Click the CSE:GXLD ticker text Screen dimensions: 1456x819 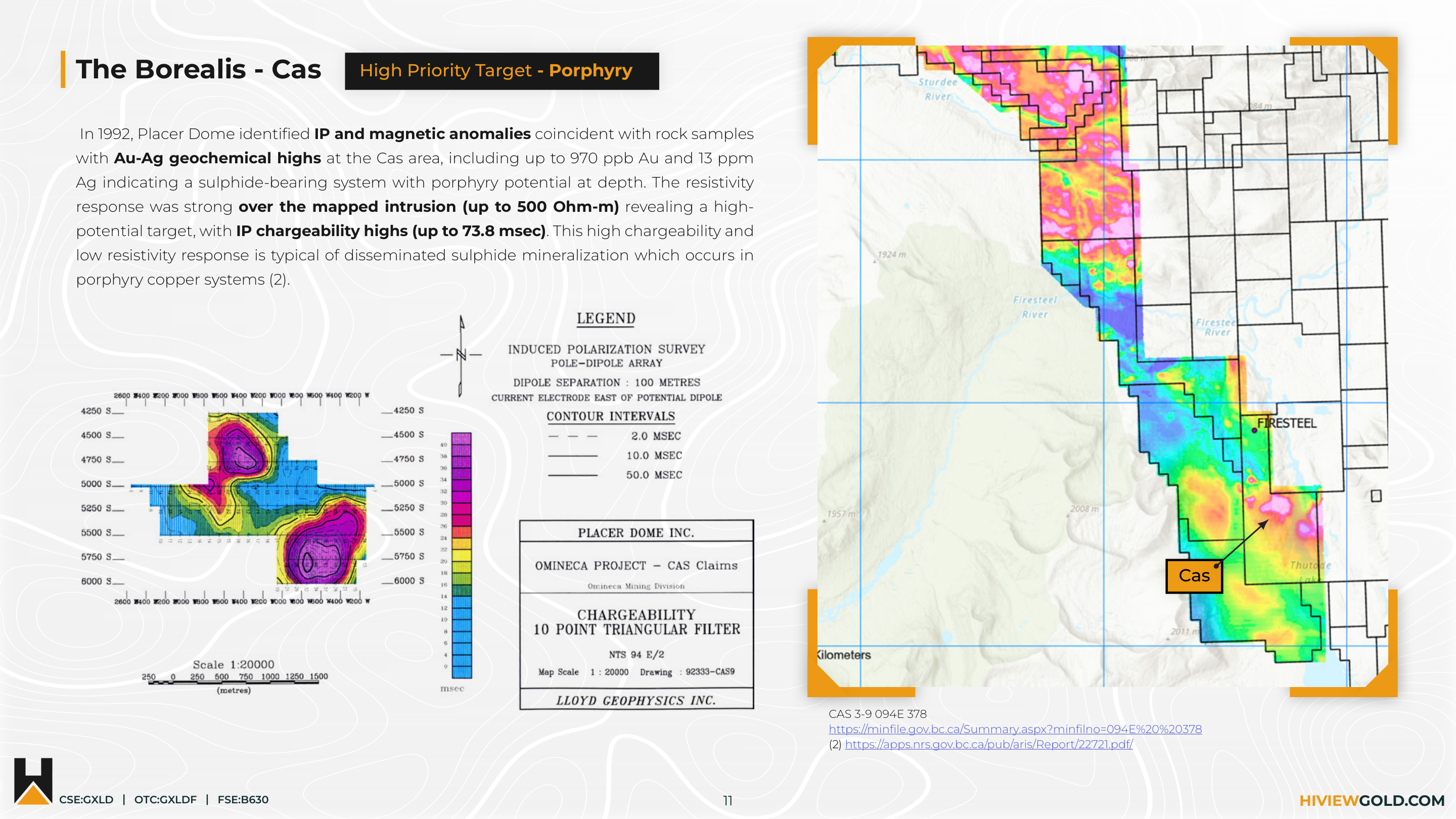(86, 800)
